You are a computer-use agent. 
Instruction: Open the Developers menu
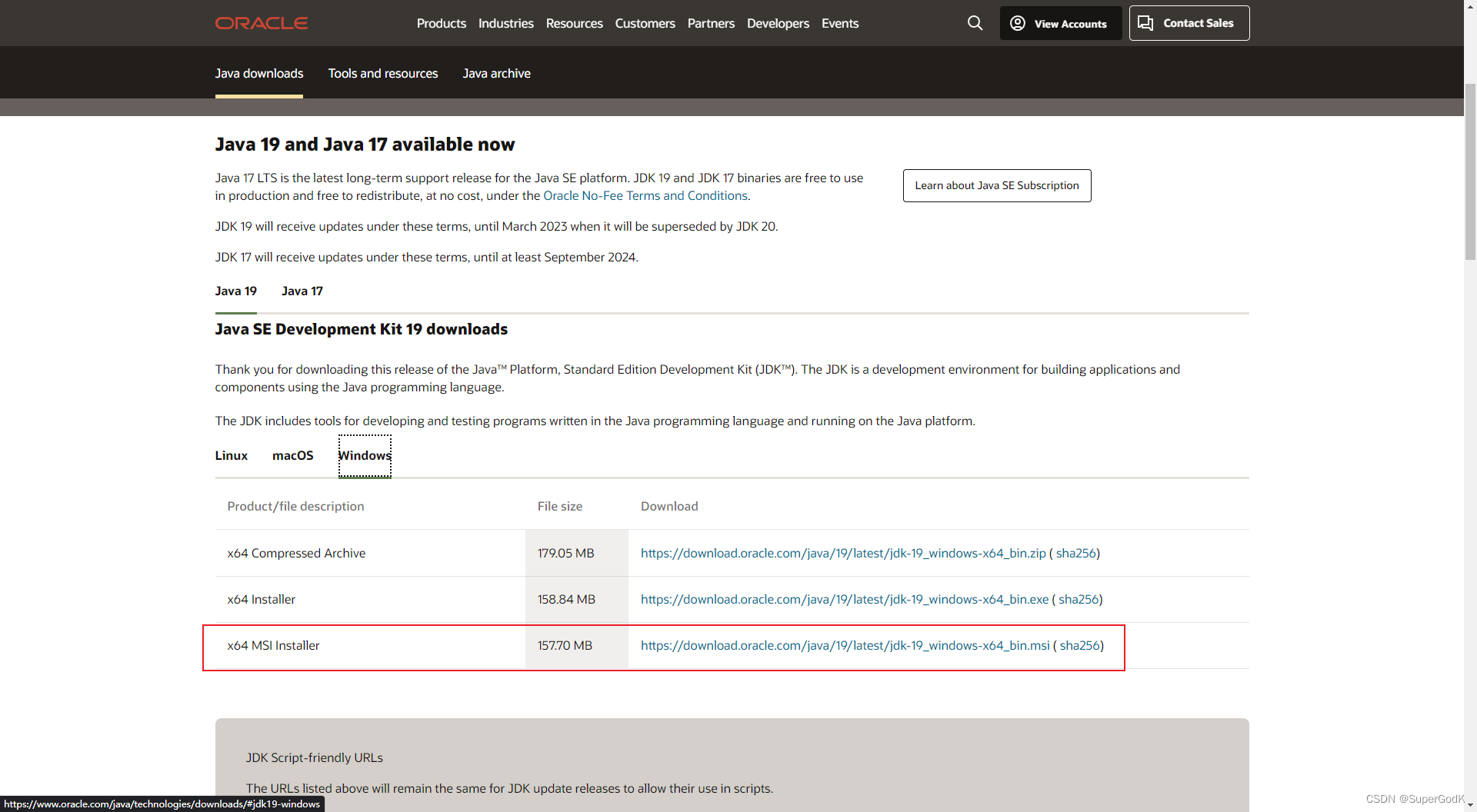click(x=778, y=23)
